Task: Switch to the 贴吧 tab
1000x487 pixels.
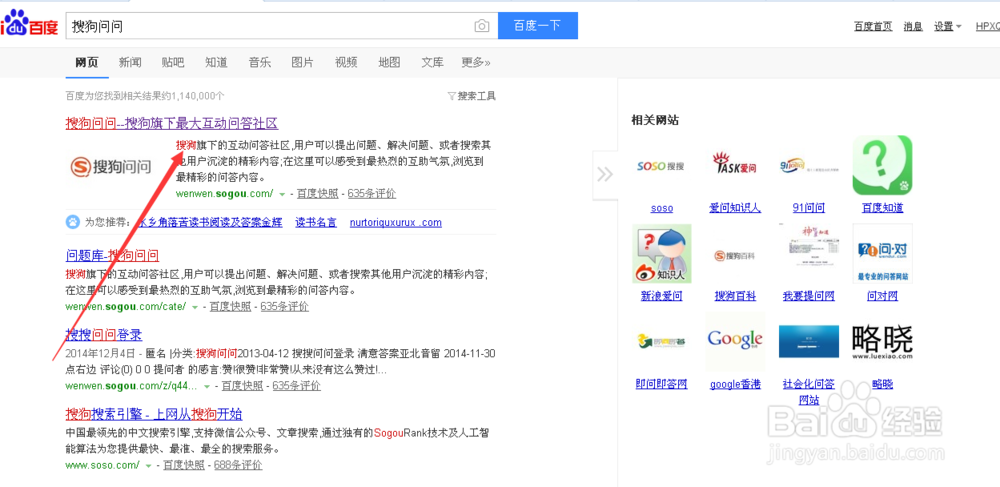Action: (x=173, y=62)
